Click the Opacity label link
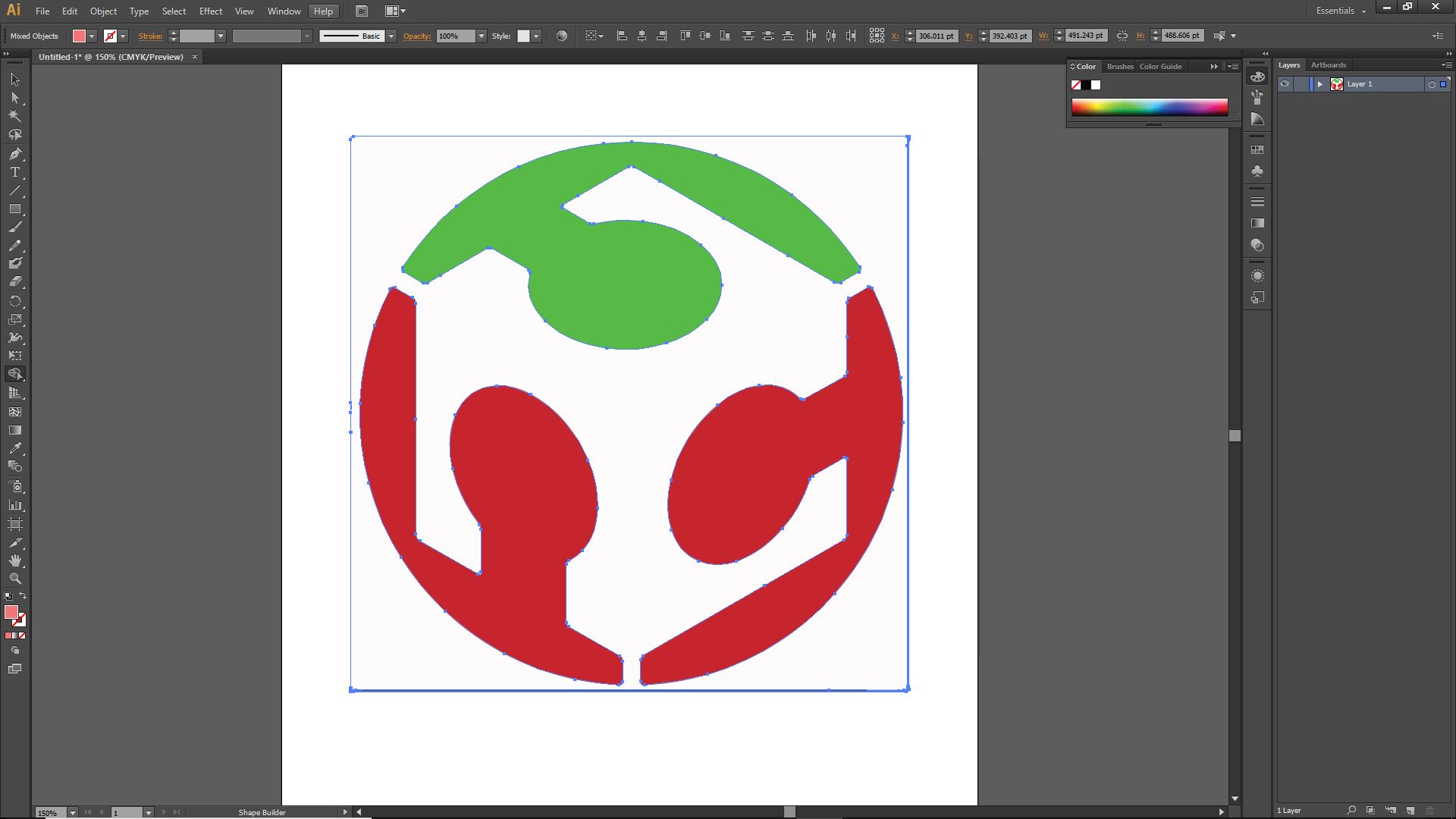 (416, 36)
